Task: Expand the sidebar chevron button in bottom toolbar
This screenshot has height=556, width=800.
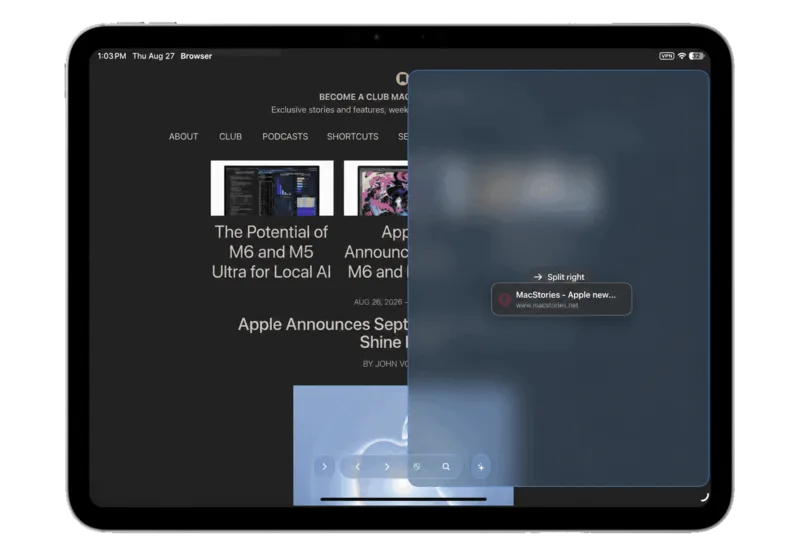Action: click(x=324, y=466)
